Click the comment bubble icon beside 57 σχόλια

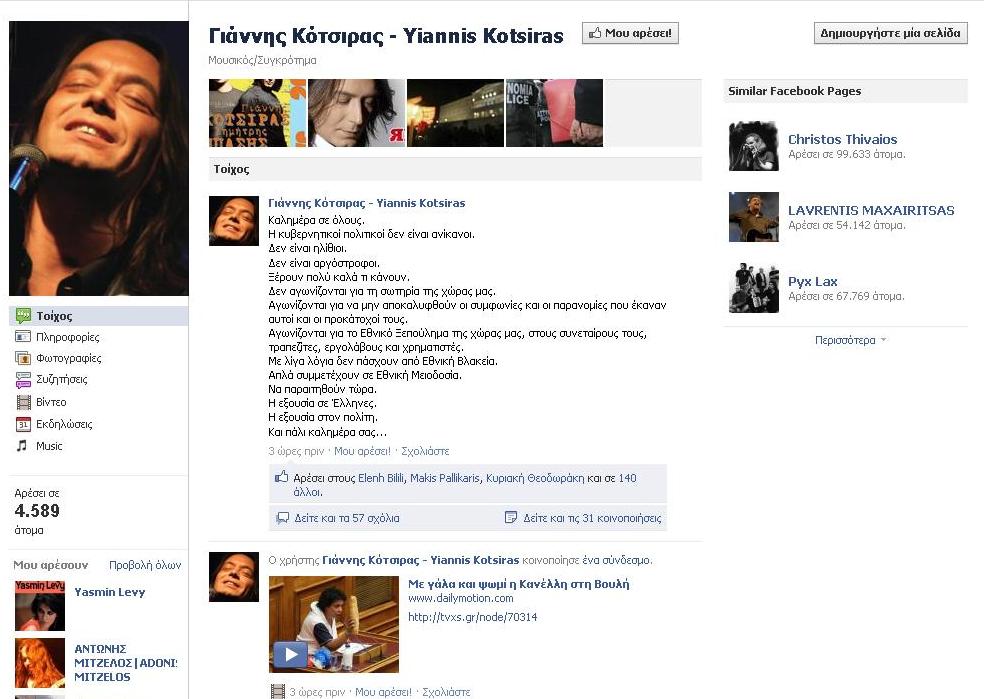tap(283, 518)
